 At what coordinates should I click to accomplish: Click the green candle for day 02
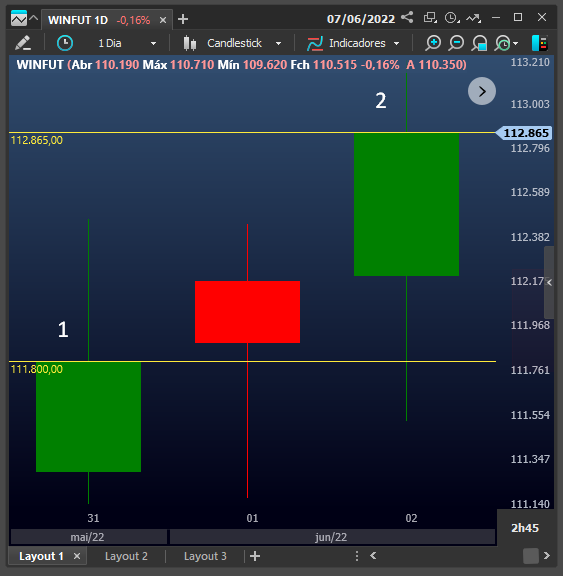[x=406, y=204]
